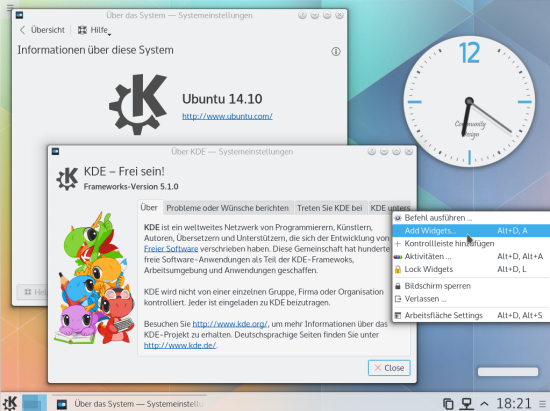This screenshot has height=411, width=550.
Task: Click the Ubuntu 14.10 text
Action: 222,99
